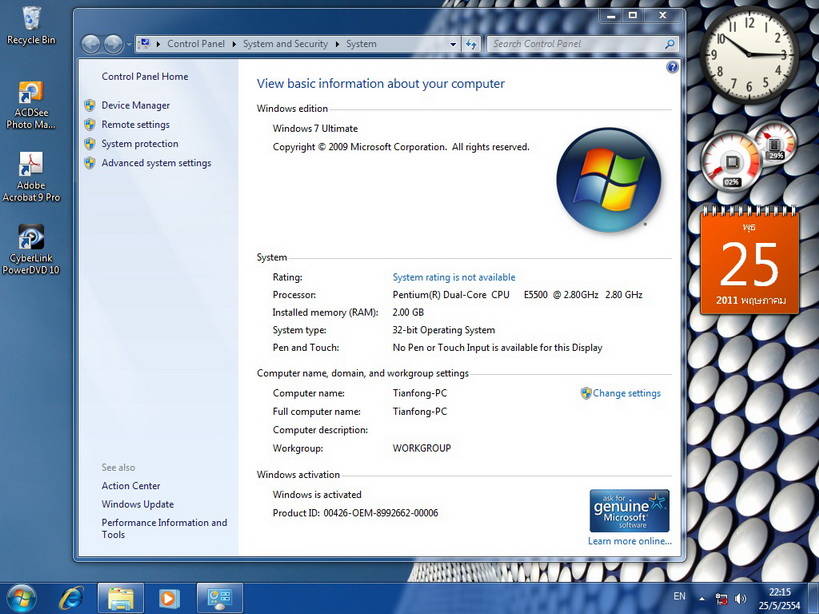Click the refresh button beside the address bar
This screenshot has height=614, width=819.
coord(471,44)
